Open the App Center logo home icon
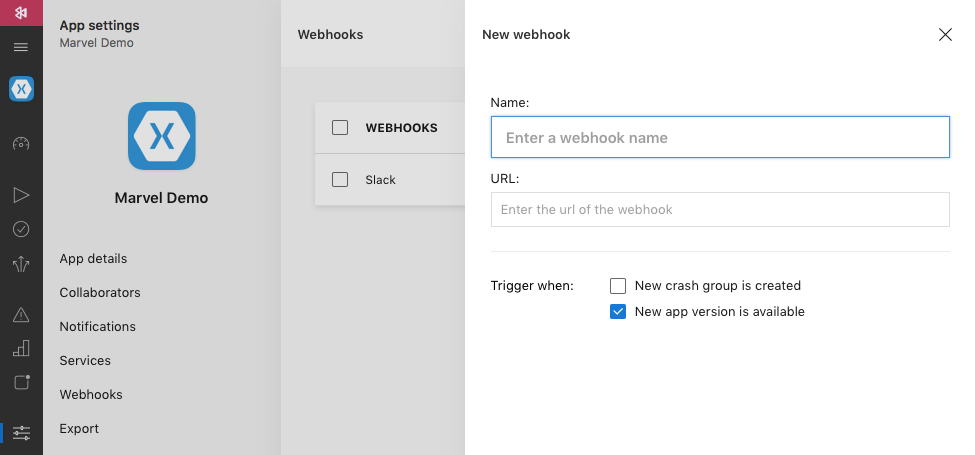This screenshot has width=975, height=455. tap(21, 12)
